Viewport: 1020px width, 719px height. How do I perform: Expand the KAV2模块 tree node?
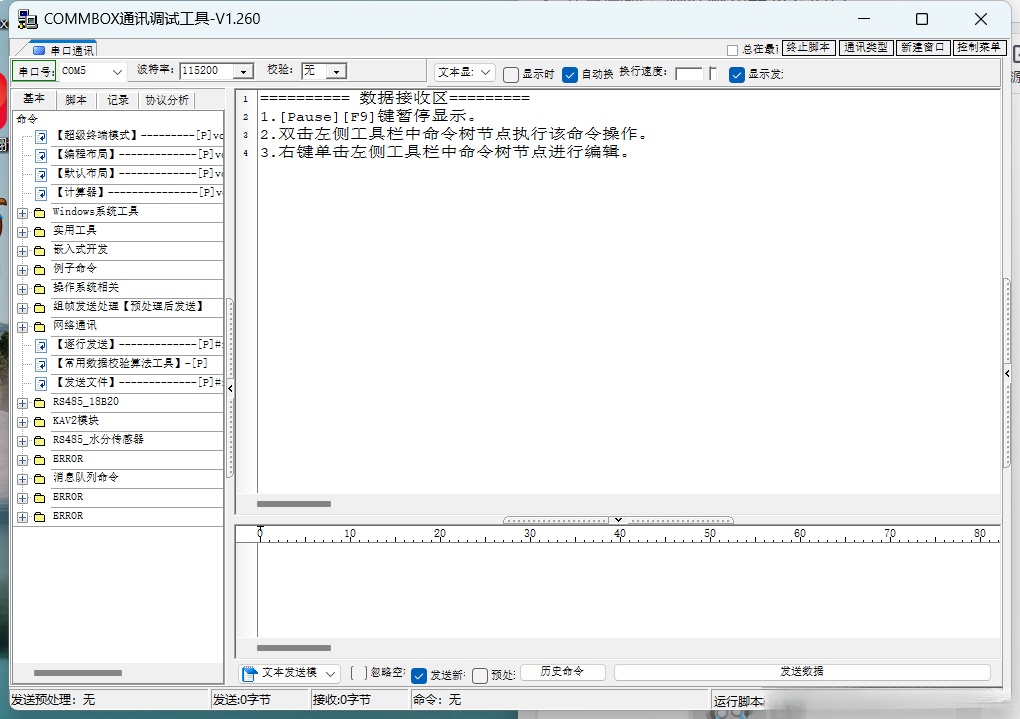pyautogui.click(x=23, y=422)
